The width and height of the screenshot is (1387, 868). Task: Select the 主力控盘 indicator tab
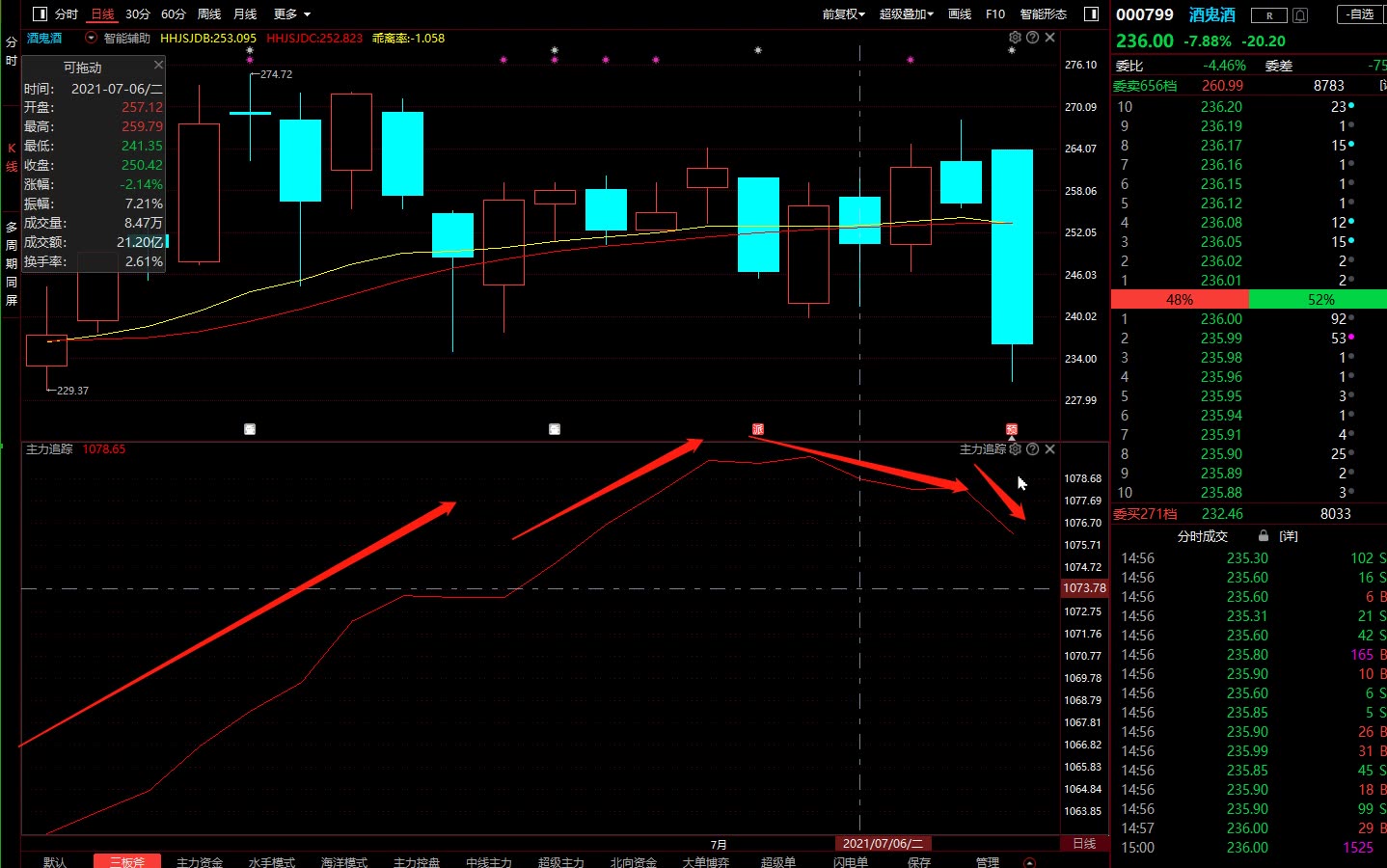pos(417,862)
